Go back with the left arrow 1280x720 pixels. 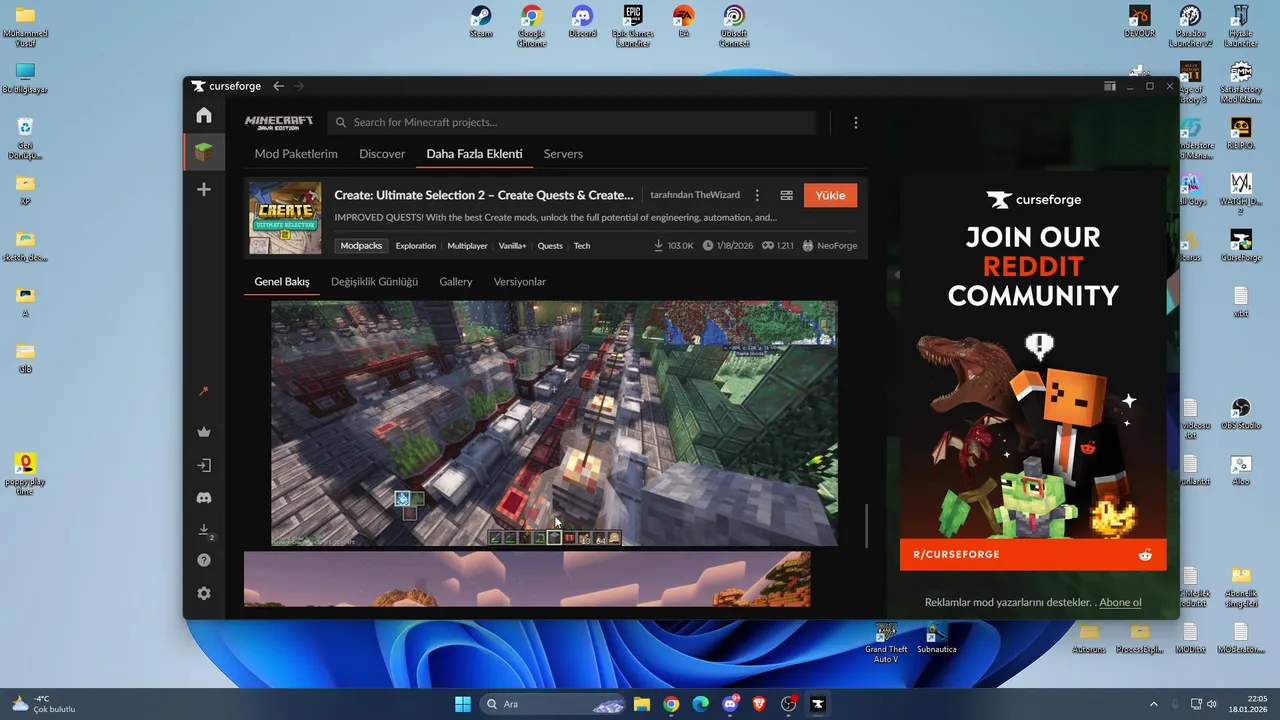click(279, 86)
